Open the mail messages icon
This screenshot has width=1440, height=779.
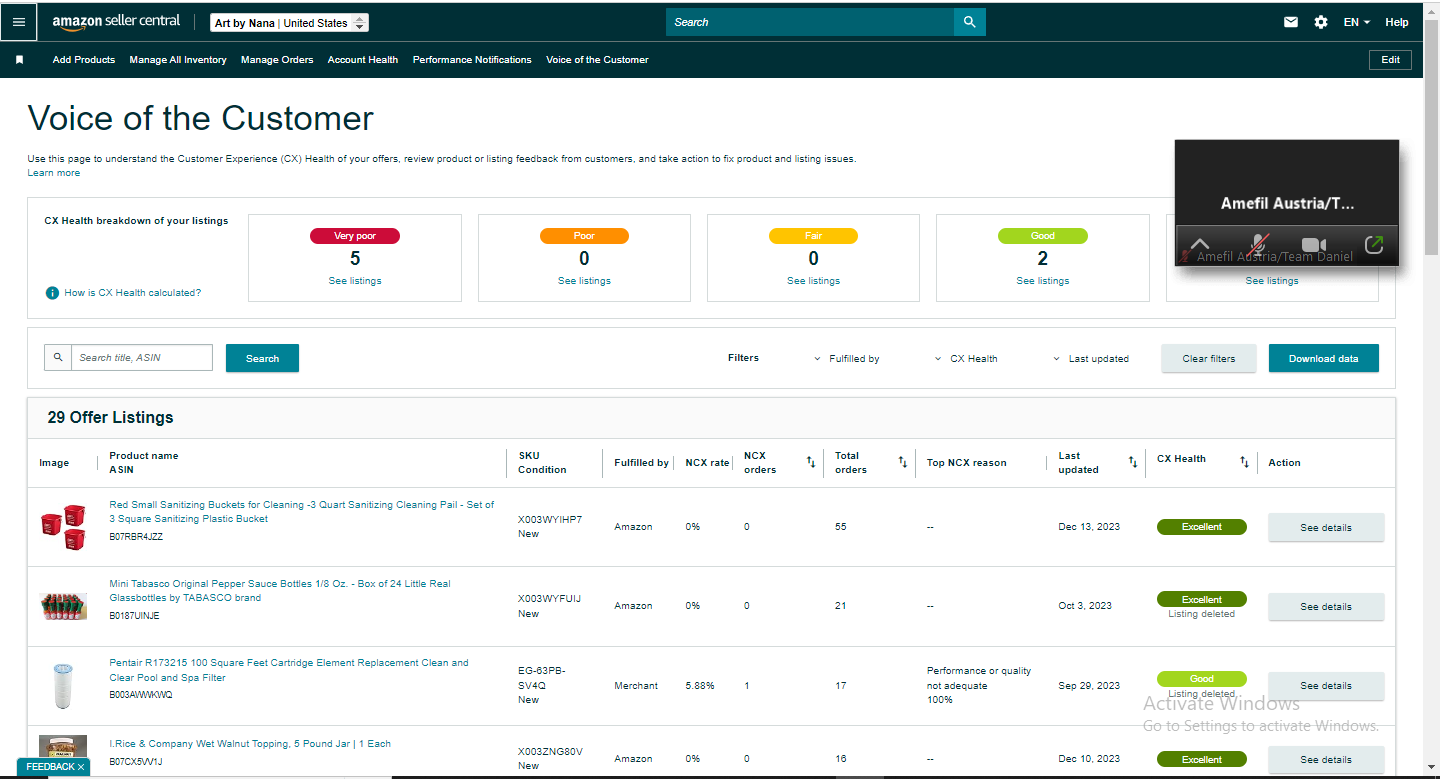[1291, 22]
